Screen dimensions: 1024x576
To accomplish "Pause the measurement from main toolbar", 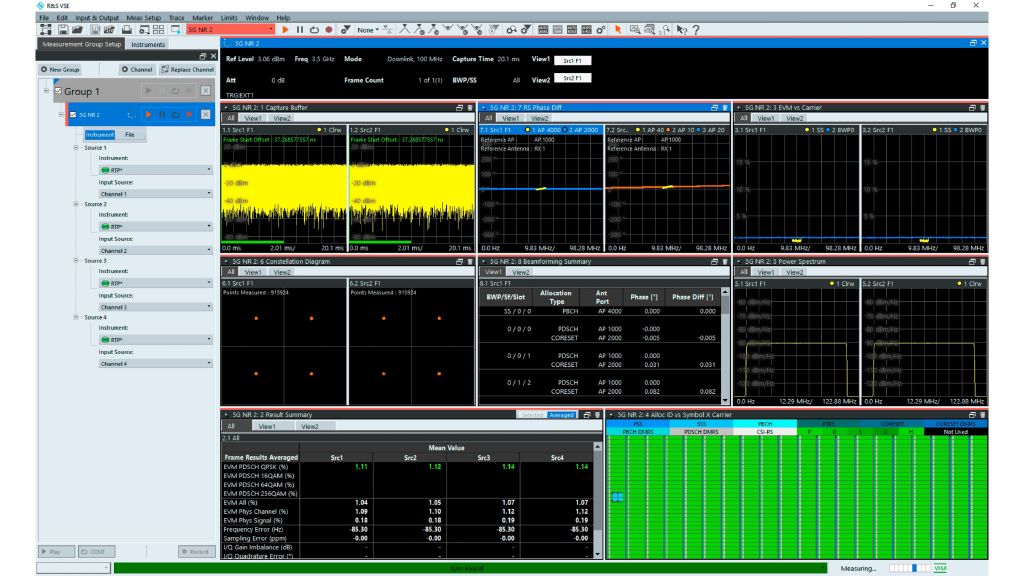I will tap(300, 29).
